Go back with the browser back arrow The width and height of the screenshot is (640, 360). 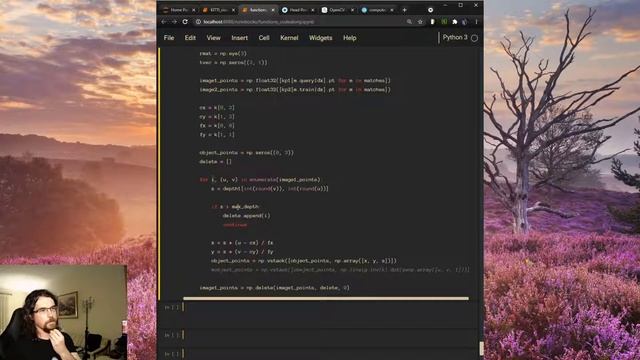click(x=164, y=22)
